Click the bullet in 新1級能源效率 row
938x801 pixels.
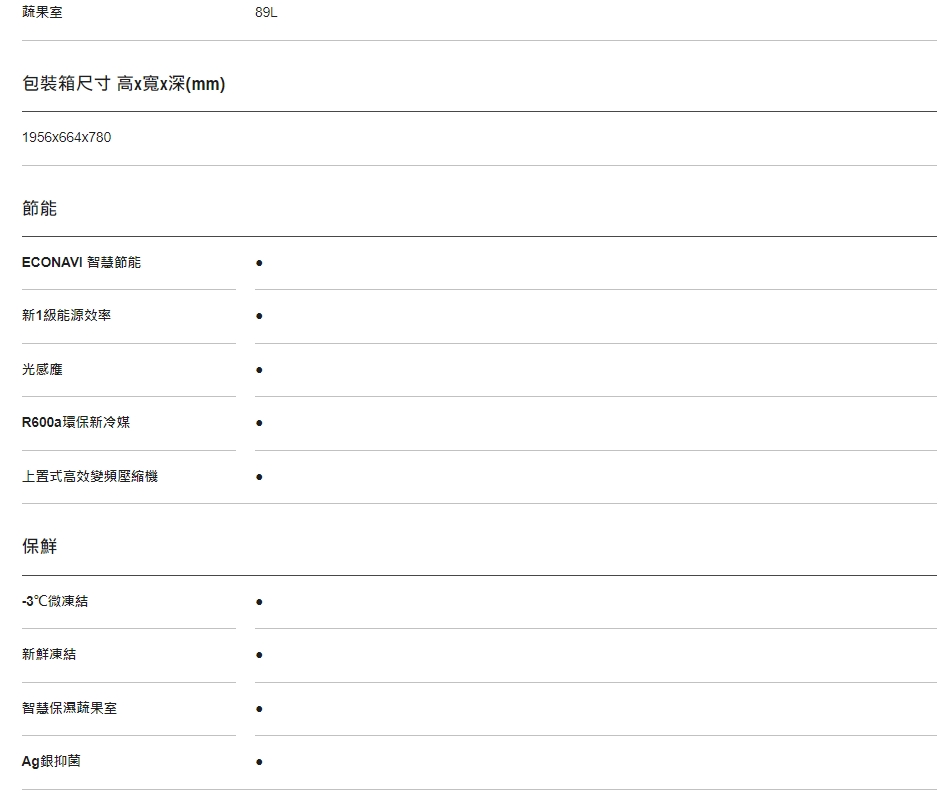[x=259, y=316]
